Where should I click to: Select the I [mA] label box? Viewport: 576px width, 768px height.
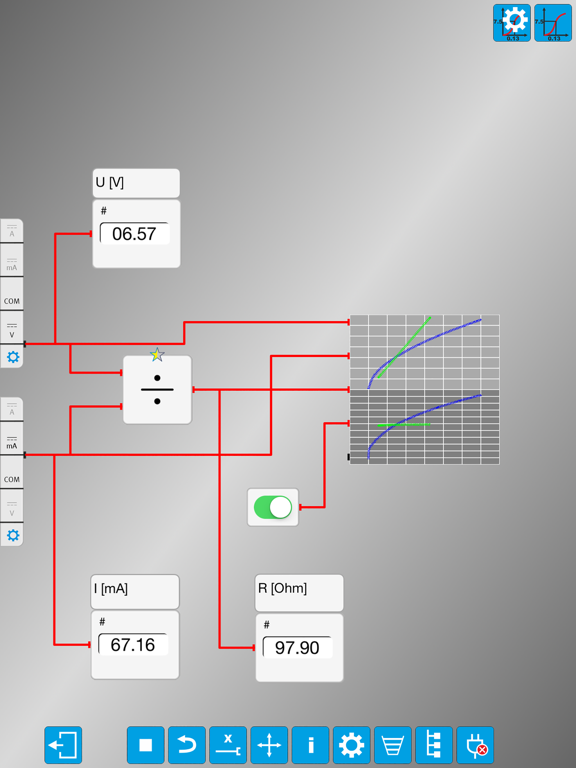(135, 591)
